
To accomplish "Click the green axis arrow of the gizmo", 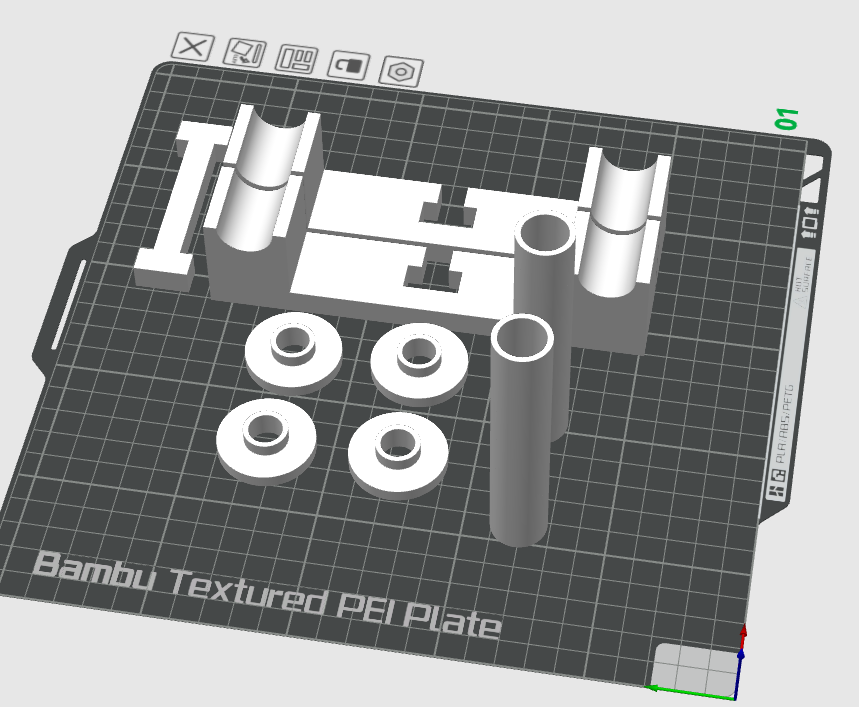I will click(691, 693).
